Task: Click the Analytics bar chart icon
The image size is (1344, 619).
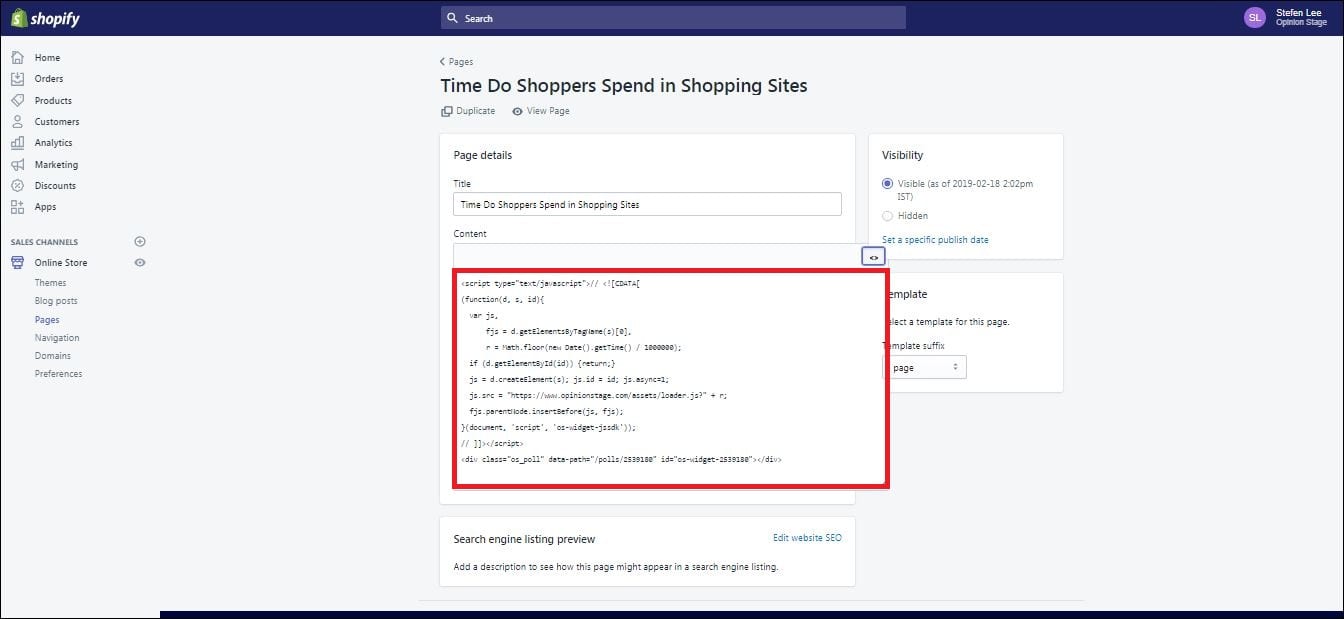Action: point(17,143)
